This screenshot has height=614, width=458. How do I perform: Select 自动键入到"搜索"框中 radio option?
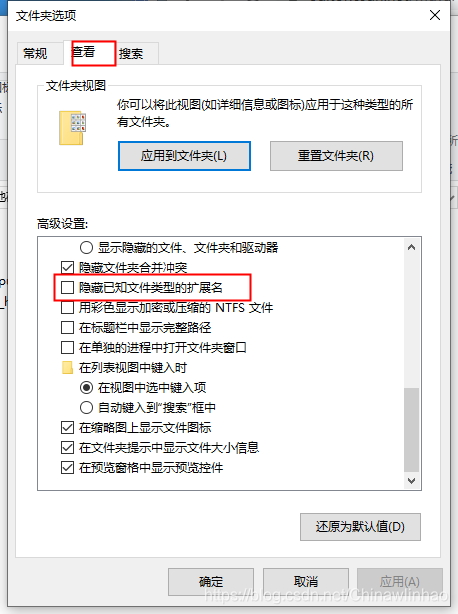pyautogui.click(x=86, y=407)
